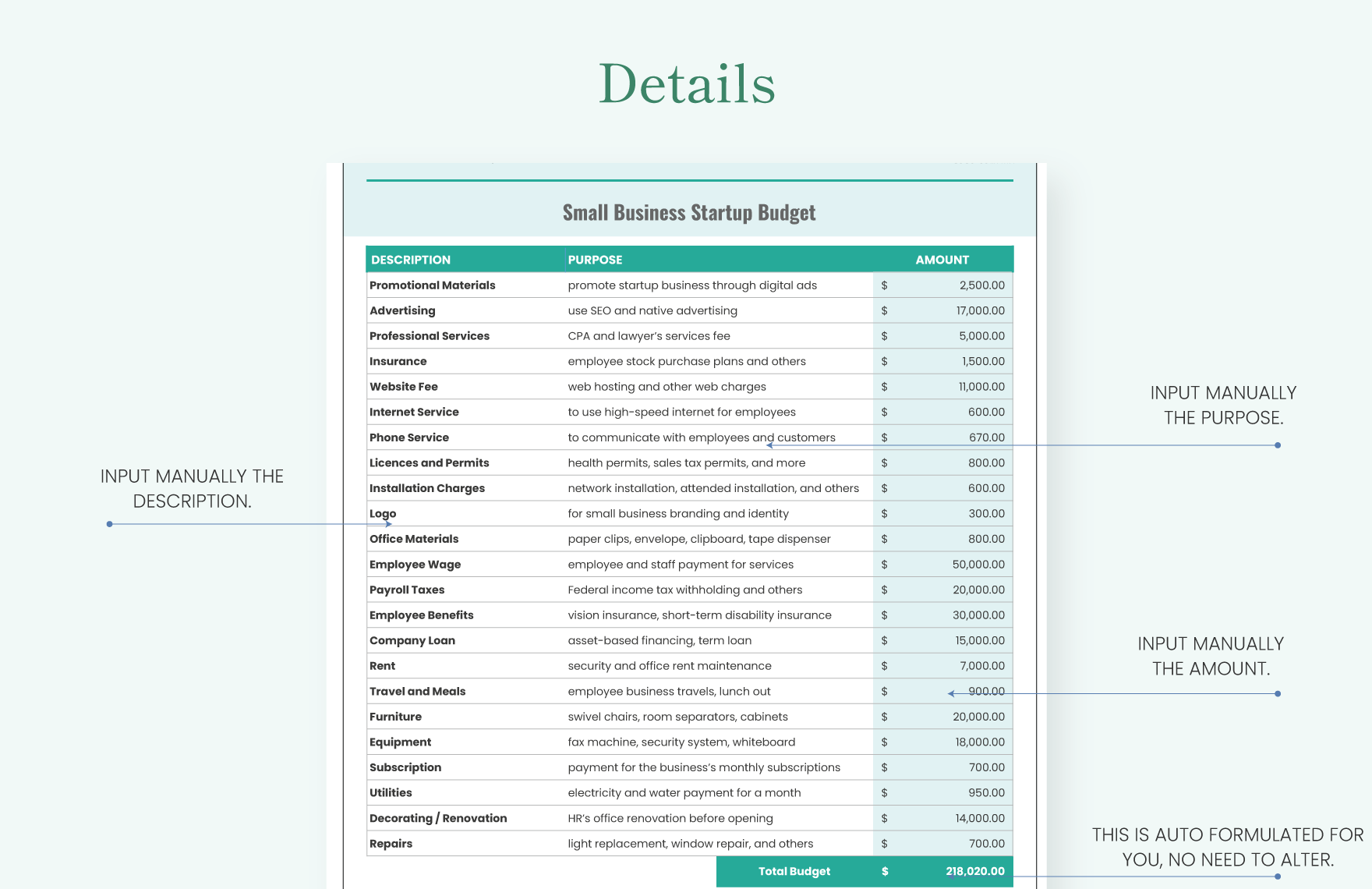Viewport: 1372px width, 889px height.
Task: Click the 'Total Budget' label
Action: coord(794,872)
